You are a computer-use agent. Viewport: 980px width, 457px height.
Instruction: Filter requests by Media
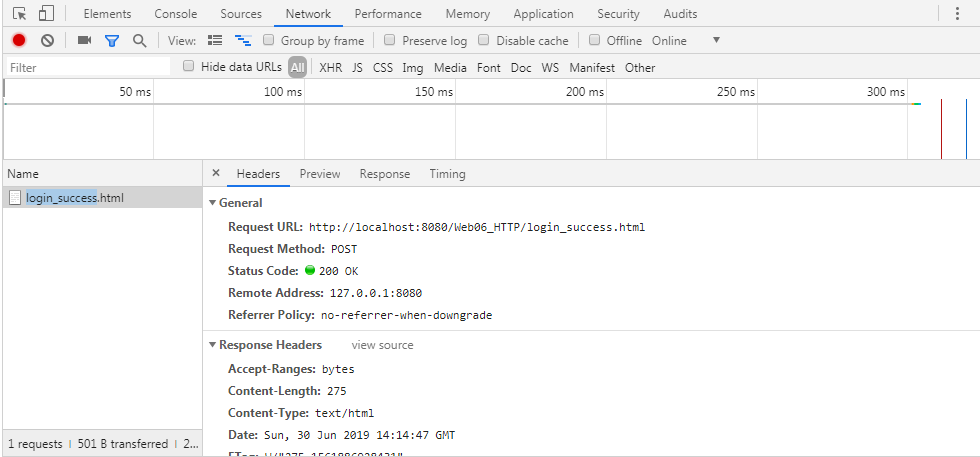pos(450,68)
